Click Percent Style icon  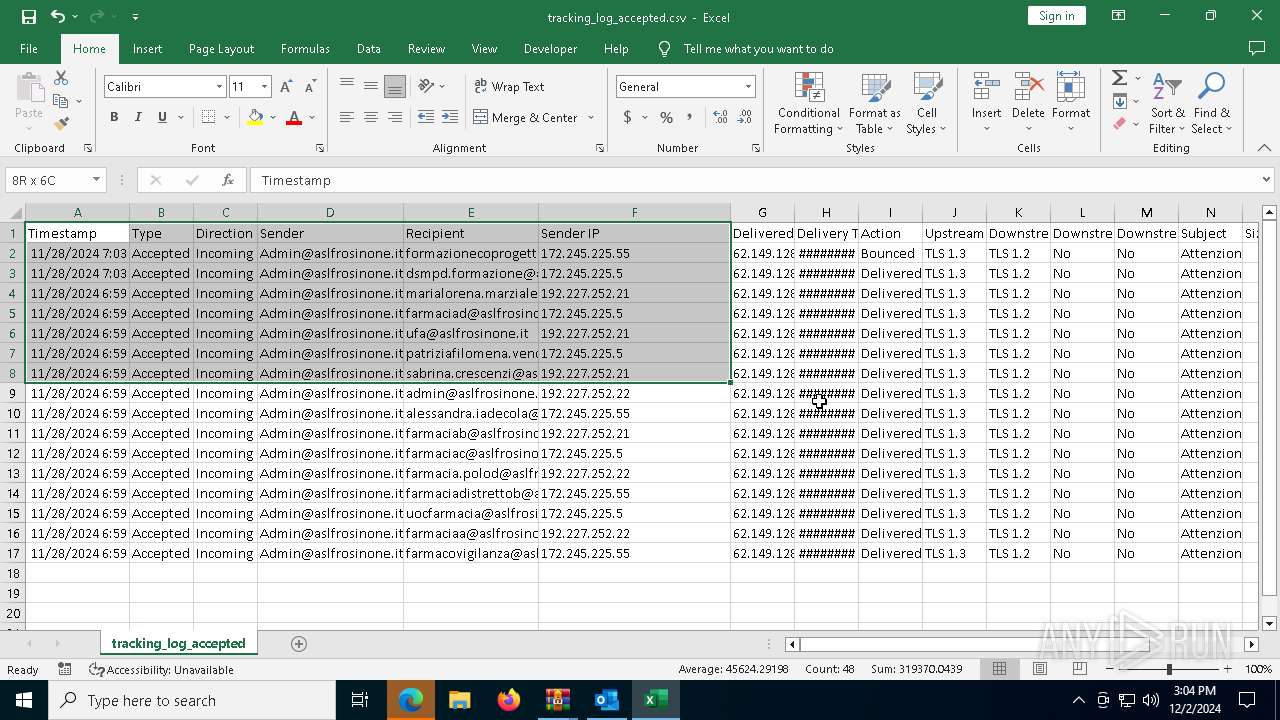click(666, 117)
